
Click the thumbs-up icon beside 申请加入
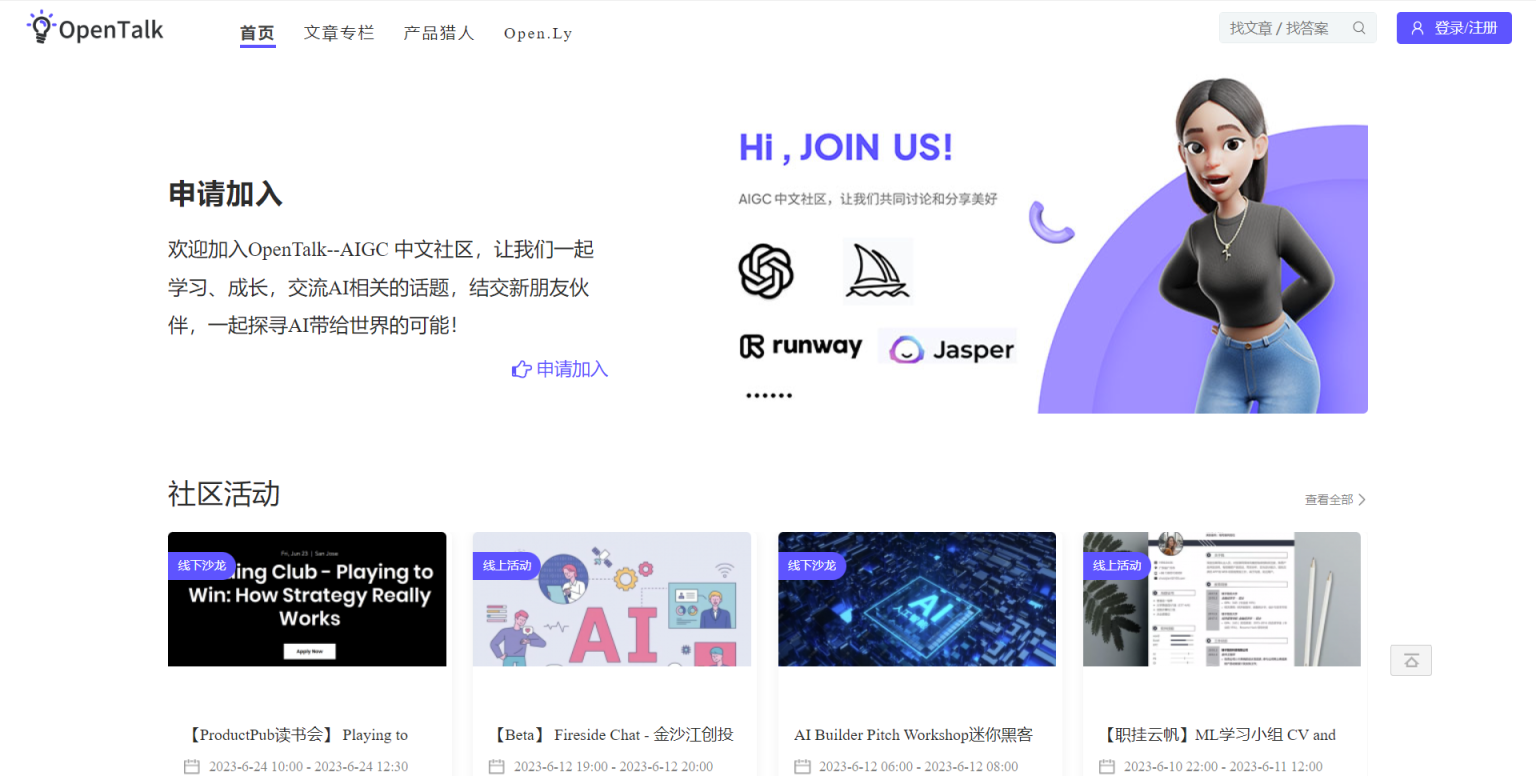pyautogui.click(x=521, y=370)
